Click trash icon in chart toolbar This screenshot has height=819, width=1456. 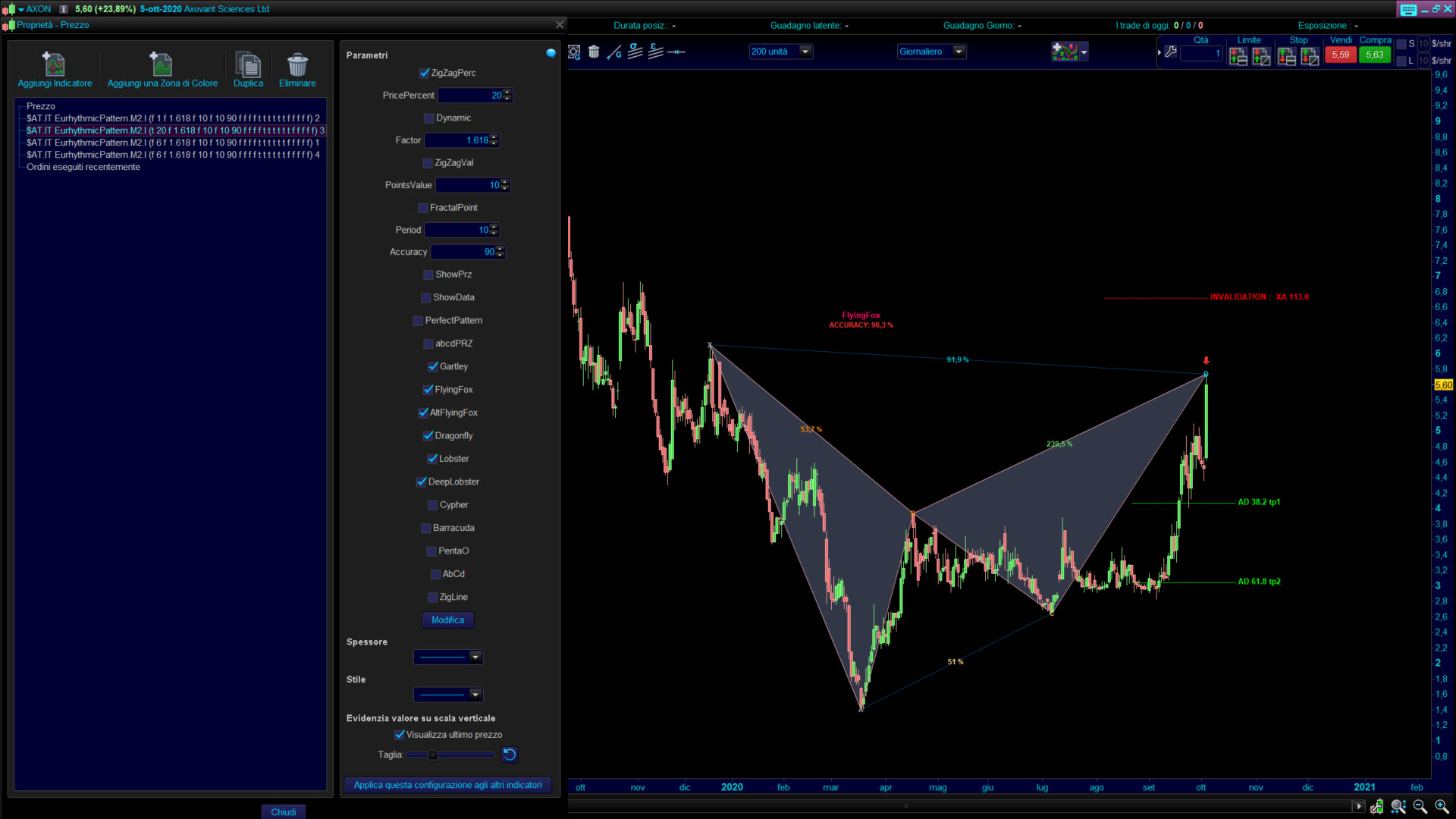(594, 52)
